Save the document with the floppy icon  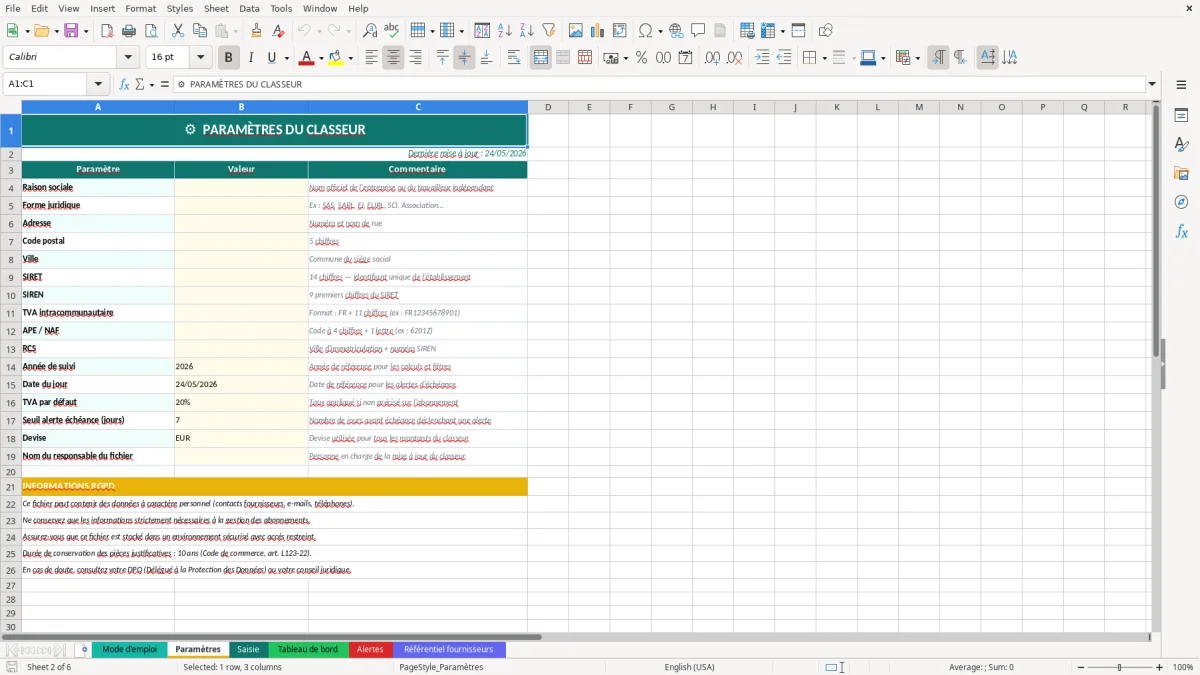[x=70, y=31]
